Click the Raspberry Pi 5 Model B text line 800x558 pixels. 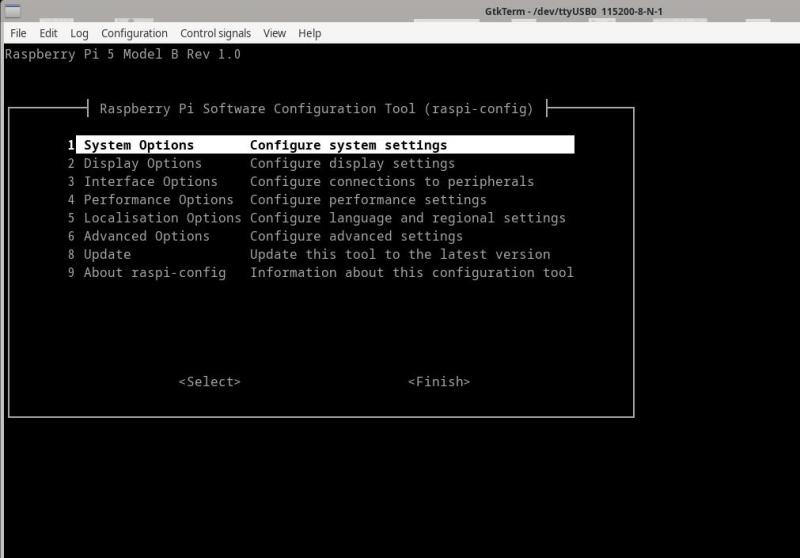tap(123, 54)
